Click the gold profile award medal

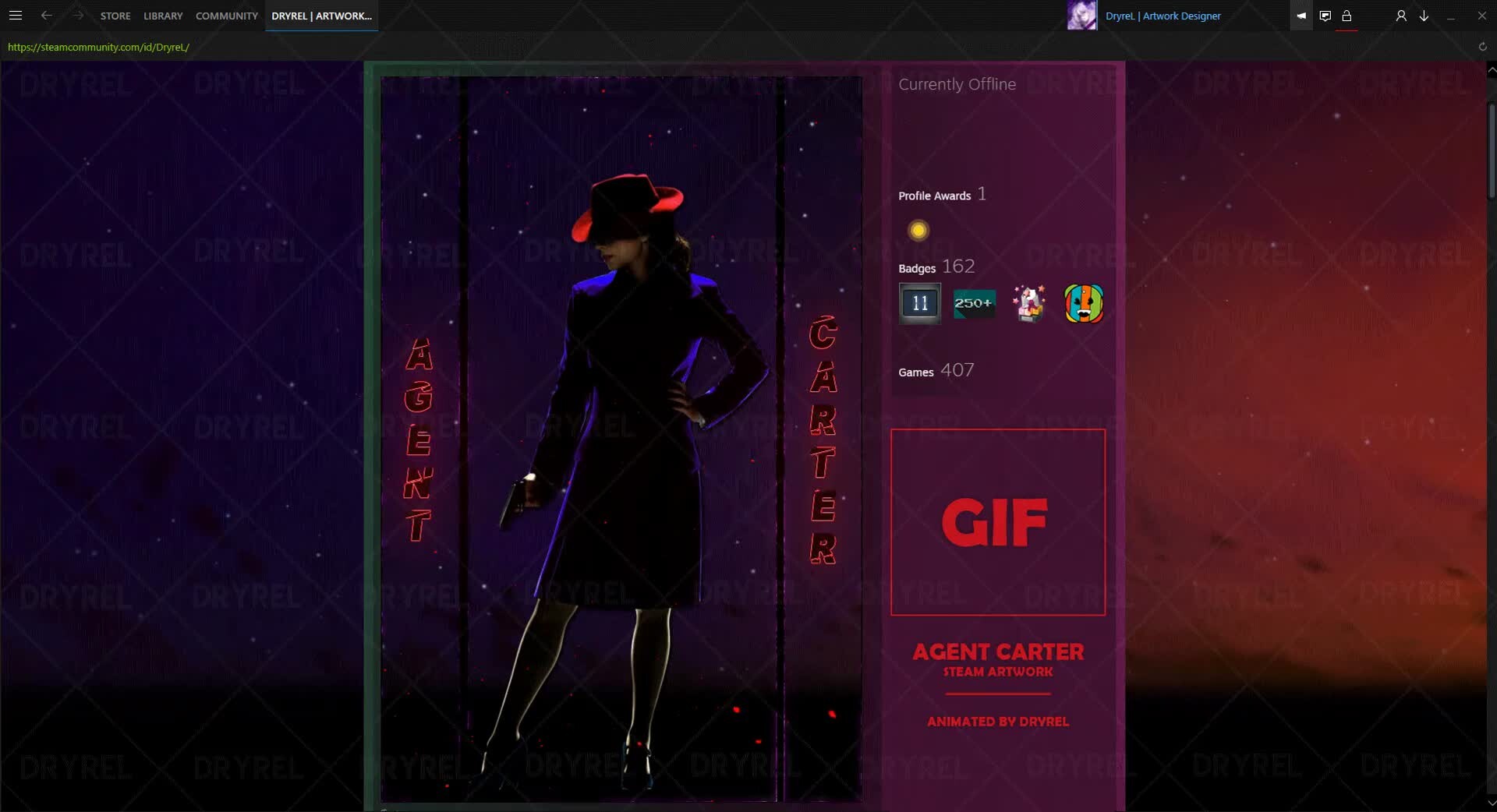tap(918, 230)
